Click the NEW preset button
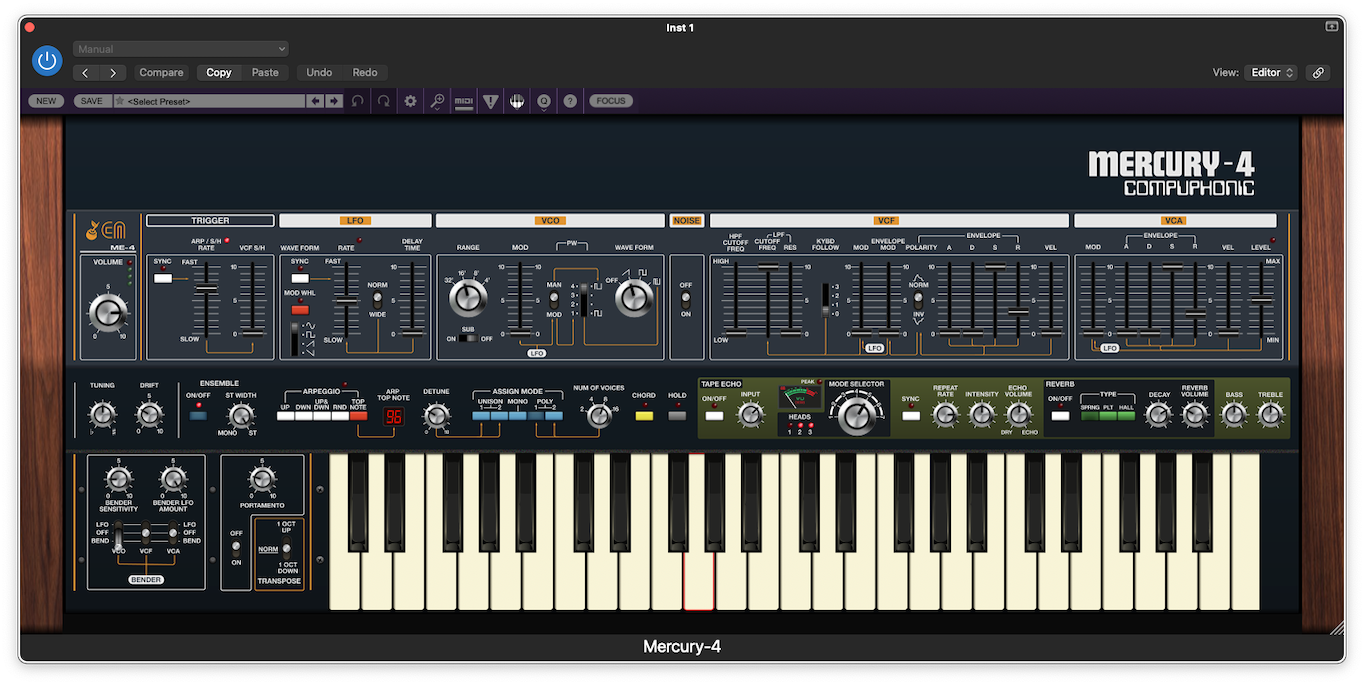The height and width of the screenshot is (685, 1364). click(x=46, y=101)
